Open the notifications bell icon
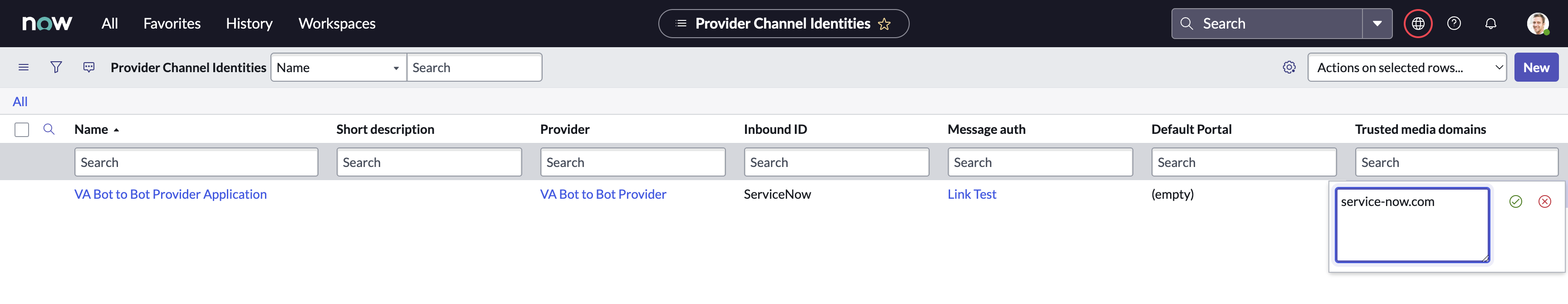The width and height of the screenshot is (1568, 304). coord(1490,23)
